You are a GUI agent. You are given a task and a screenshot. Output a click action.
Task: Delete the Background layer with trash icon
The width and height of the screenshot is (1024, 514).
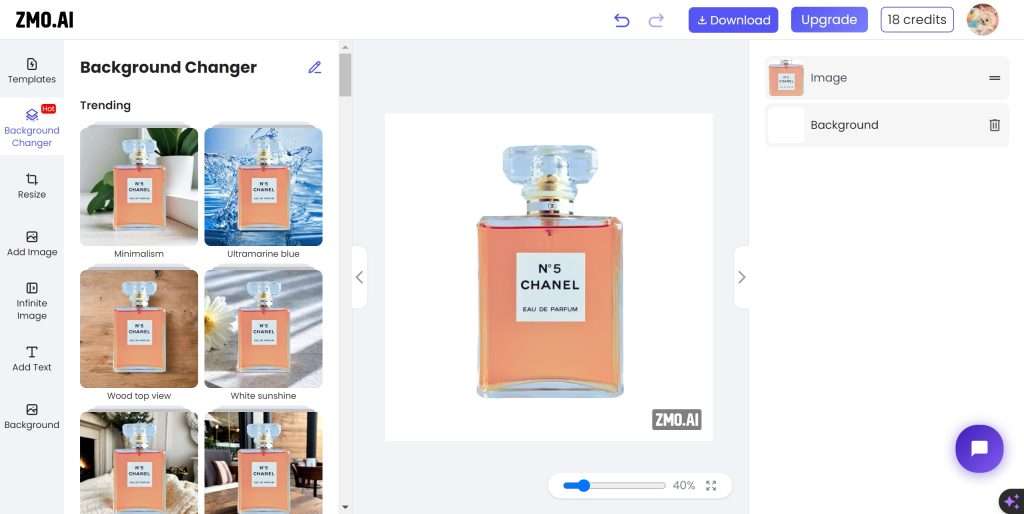click(994, 125)
